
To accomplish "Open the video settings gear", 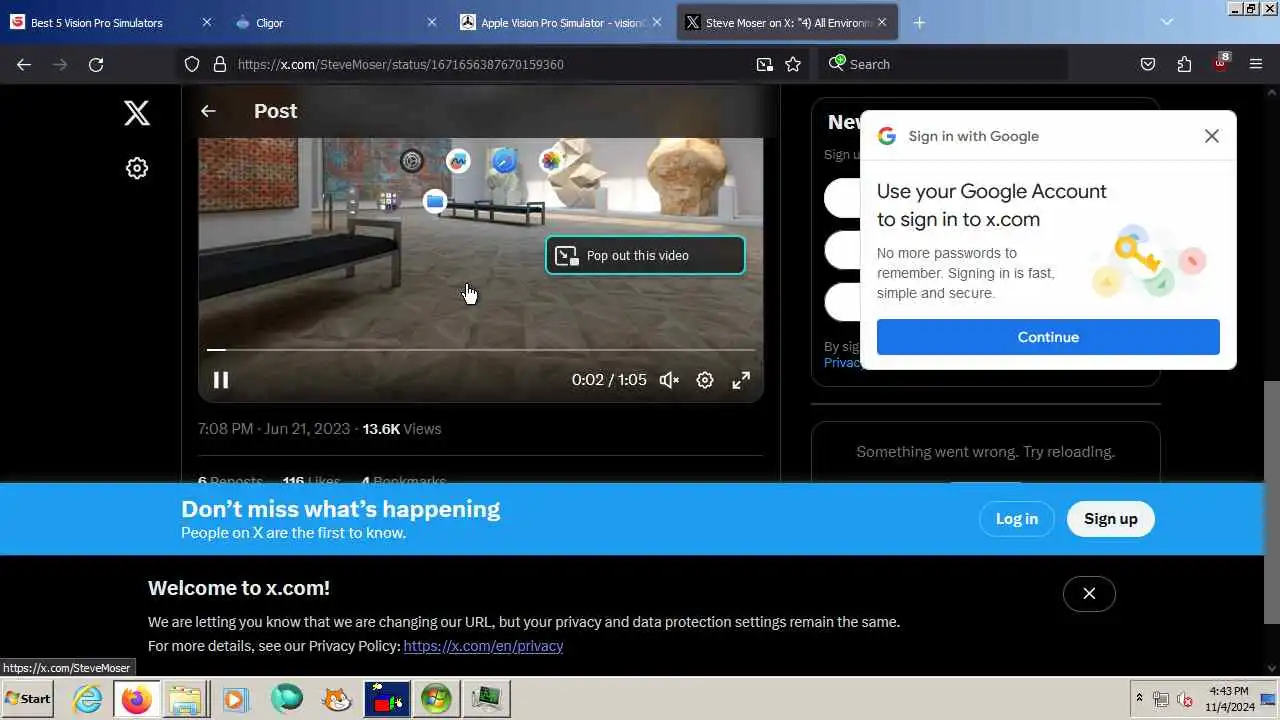I will pos(705,380).
